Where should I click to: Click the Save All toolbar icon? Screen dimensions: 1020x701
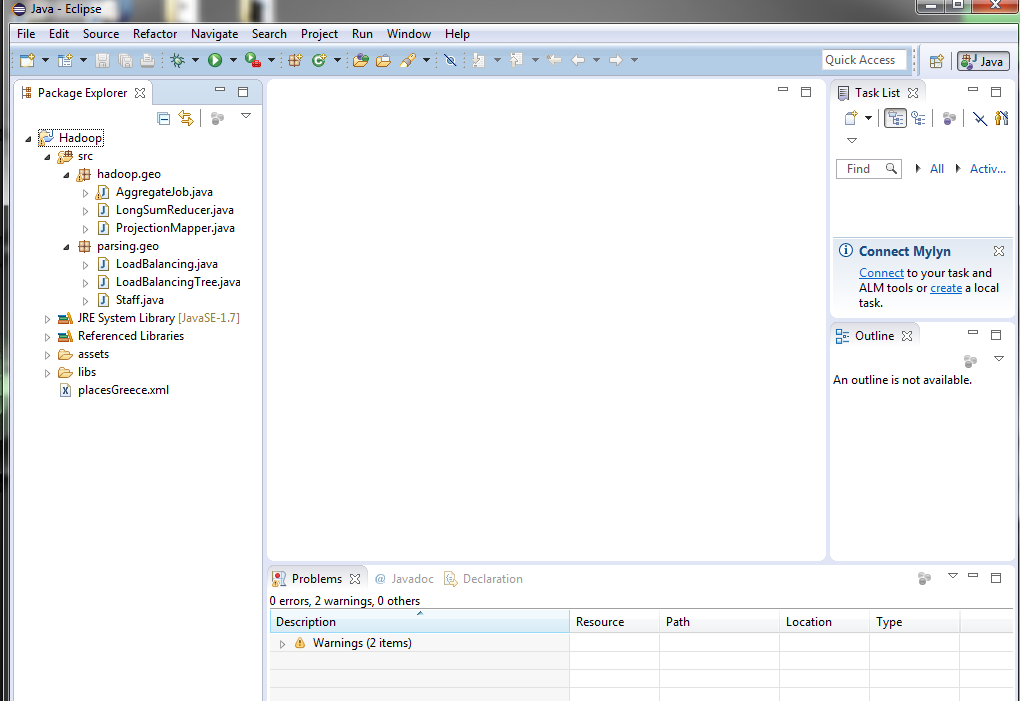pyautogui.click(x=125, y=60)
